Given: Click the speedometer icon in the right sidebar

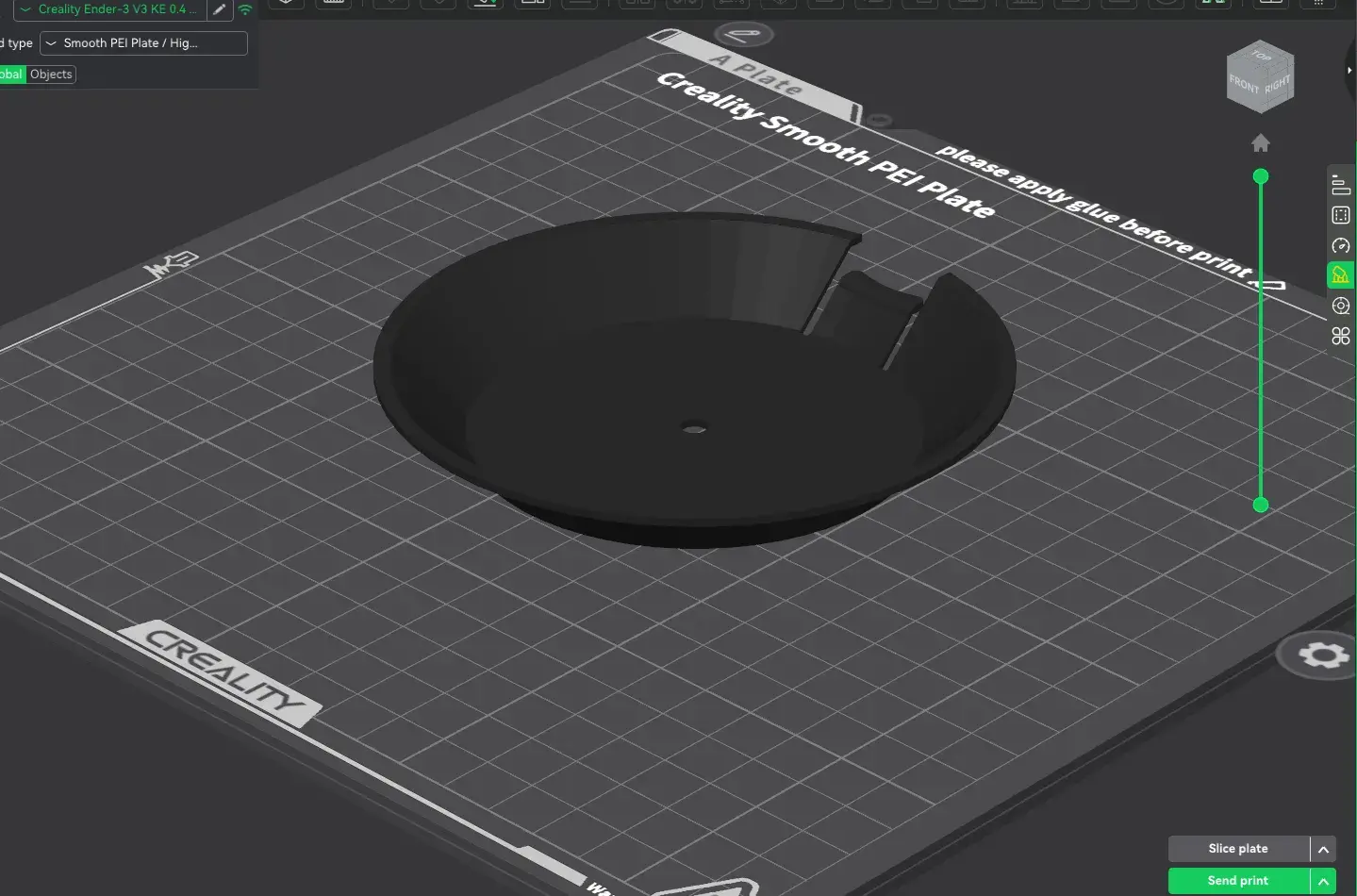Looking at the screenshot, I should (x=1341, y=245).
